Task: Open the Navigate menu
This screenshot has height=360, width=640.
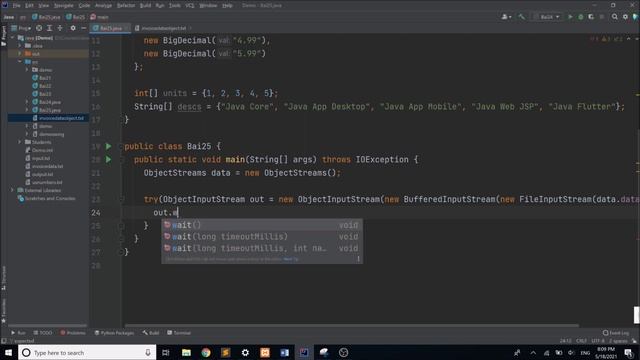Action: click(x=64, y=5)
